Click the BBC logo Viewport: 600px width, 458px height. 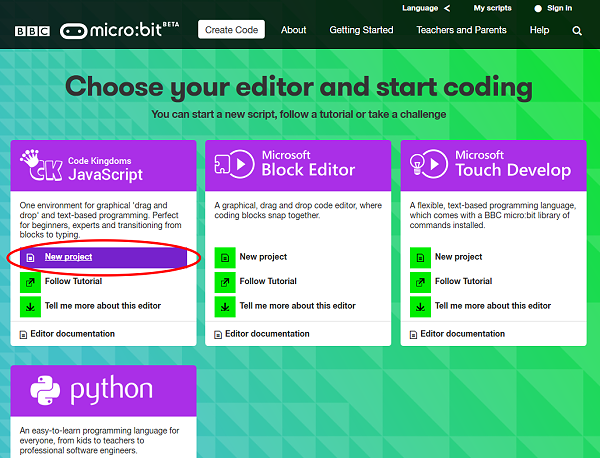[x=32, y=31]
